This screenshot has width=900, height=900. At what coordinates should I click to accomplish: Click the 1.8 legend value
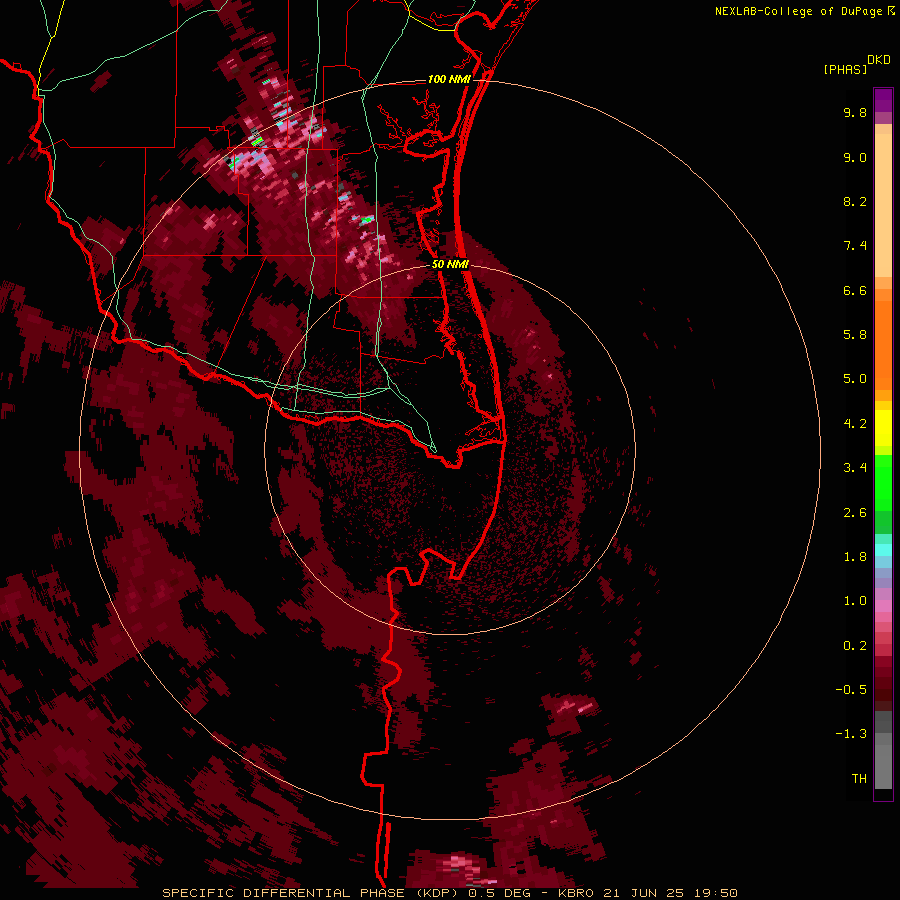pos(855,557)
